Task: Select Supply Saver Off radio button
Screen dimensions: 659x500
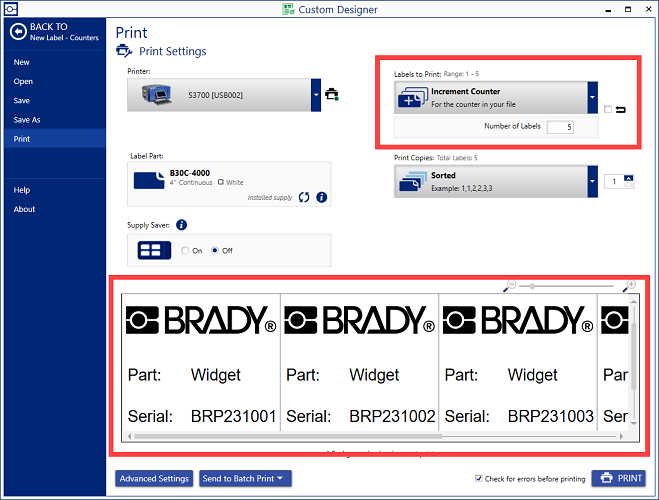Action: [215, 250]
